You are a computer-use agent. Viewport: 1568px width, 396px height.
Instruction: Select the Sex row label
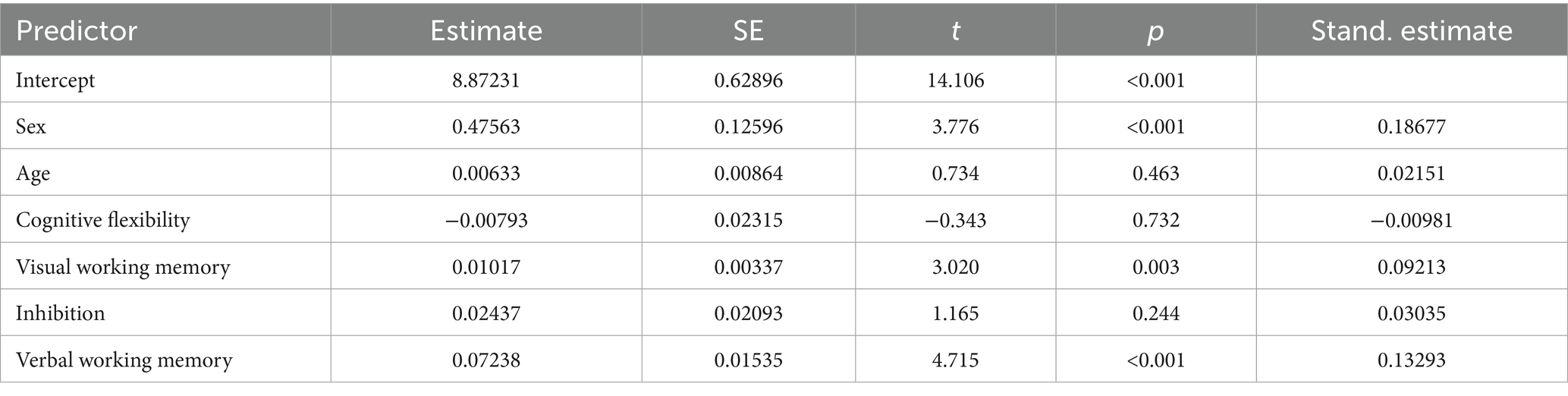[31, 126]
